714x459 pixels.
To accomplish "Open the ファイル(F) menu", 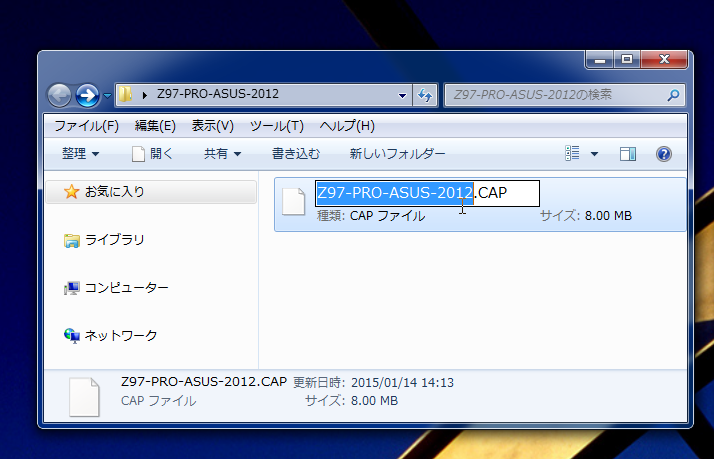I will pyautogui.click(x=87, y=126).
